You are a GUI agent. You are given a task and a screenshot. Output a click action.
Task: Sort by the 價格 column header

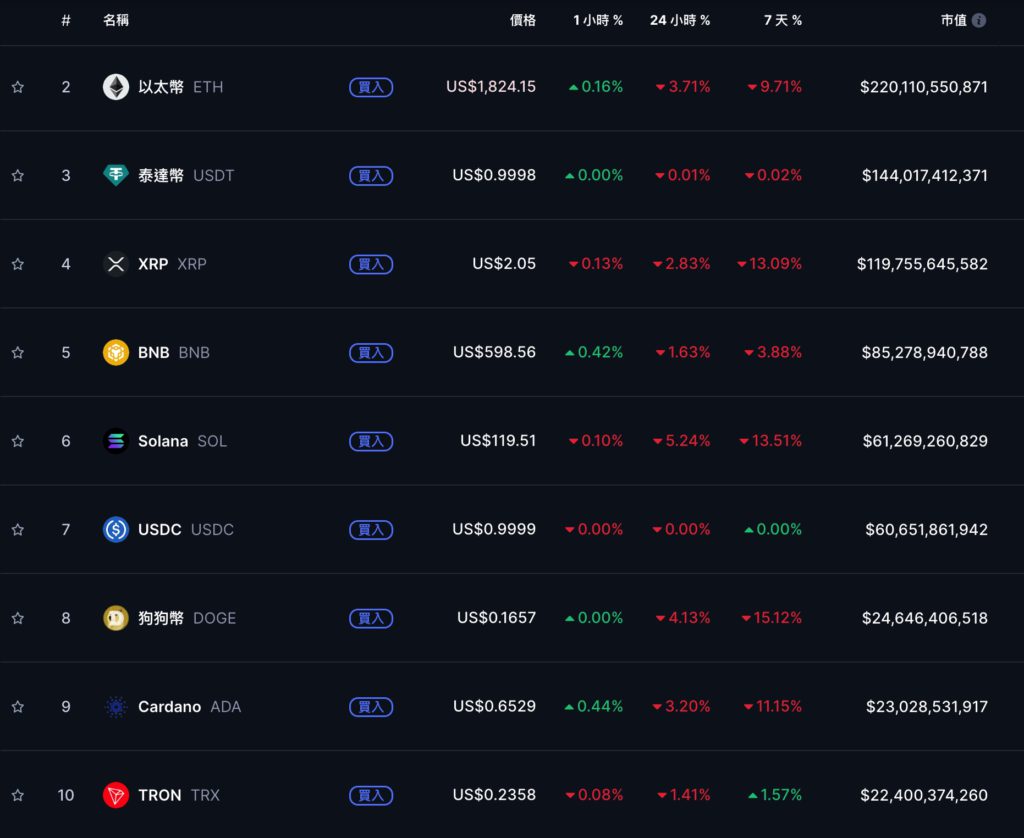523,20
